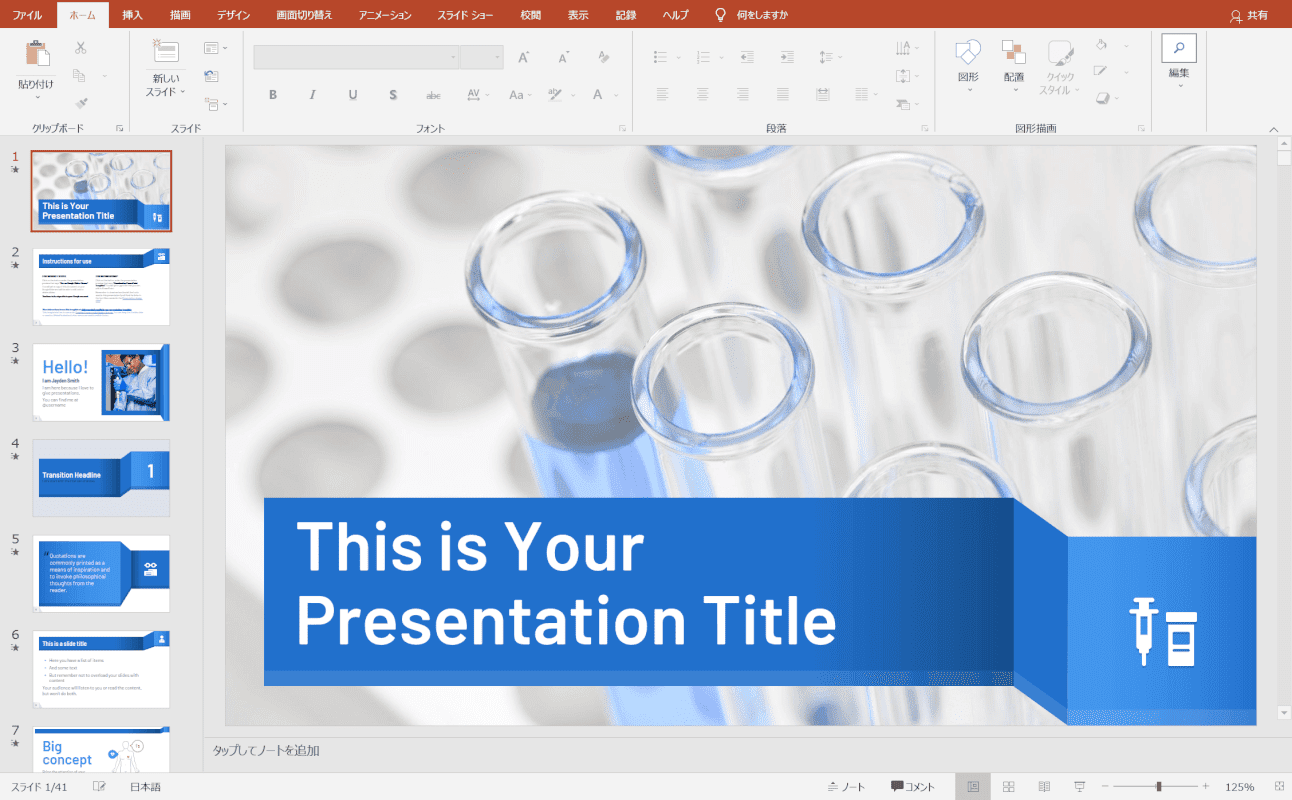
Task: Click the ノート (Notes) button
Action: point(846,787)
